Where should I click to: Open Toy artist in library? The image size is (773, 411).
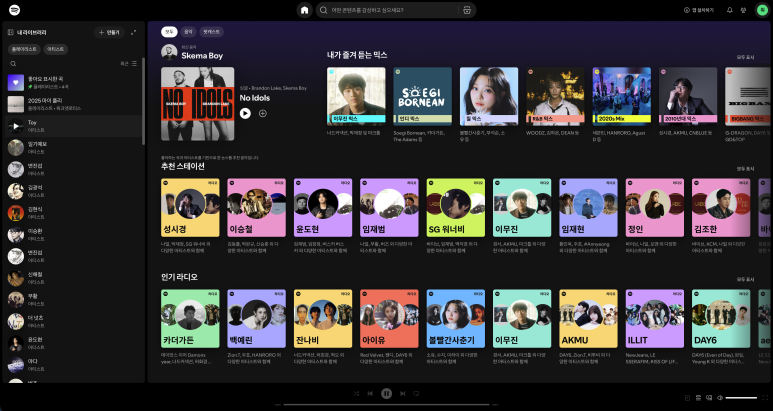[x=73, y=126]
